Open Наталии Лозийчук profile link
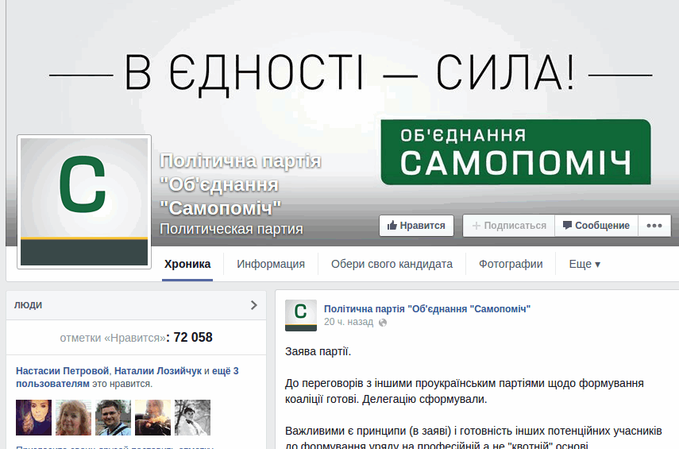The height and width of the screenshot is (449, 679). point(158,371)
